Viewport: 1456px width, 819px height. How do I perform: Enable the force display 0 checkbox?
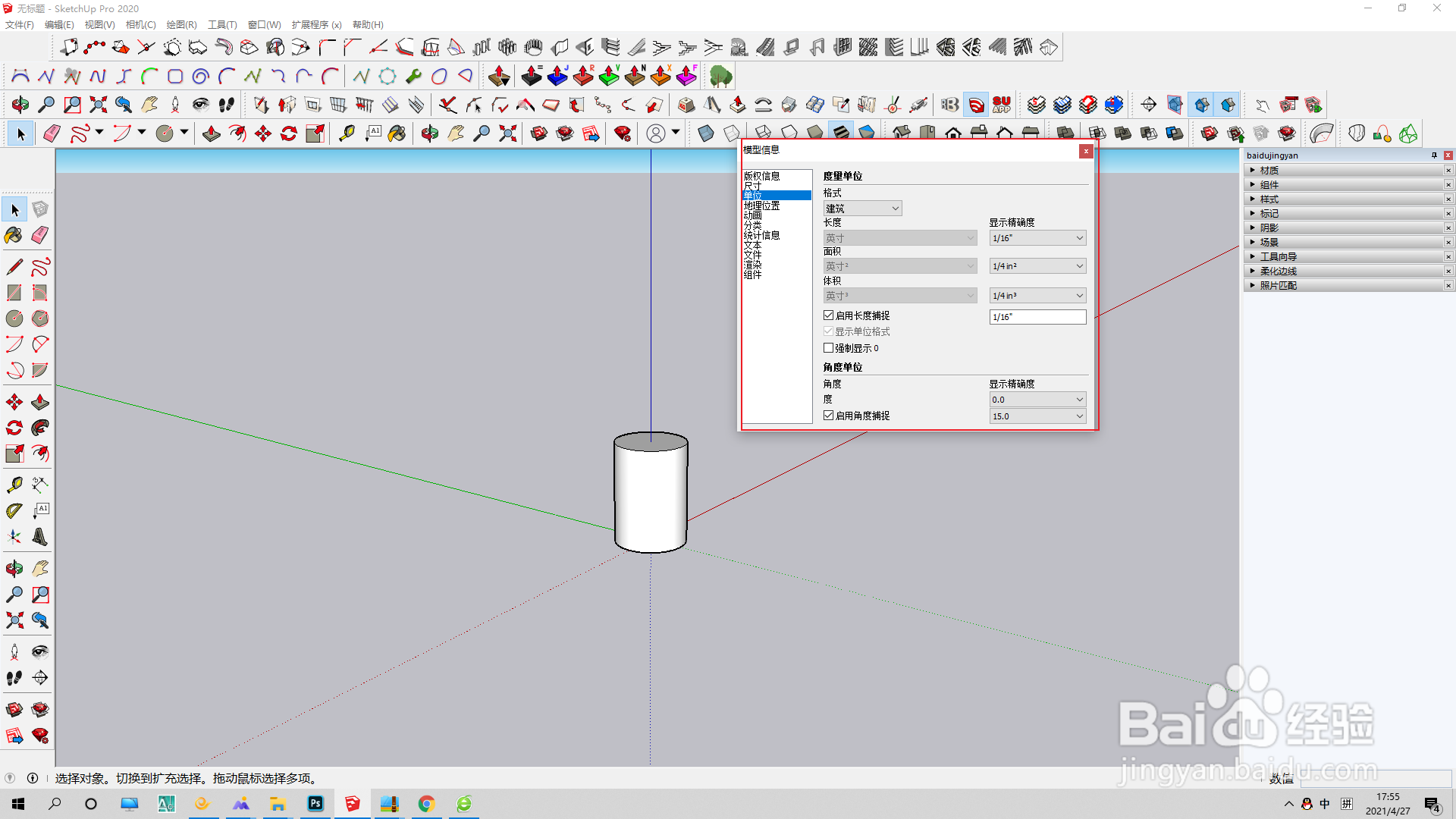pyautogui.click(x=829, y=348)
